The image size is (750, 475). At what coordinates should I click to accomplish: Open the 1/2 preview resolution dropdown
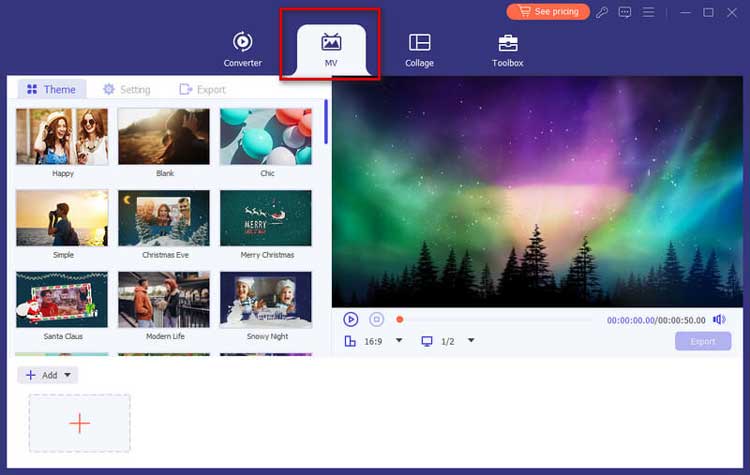pyautogui.click(x=471, y=341)
